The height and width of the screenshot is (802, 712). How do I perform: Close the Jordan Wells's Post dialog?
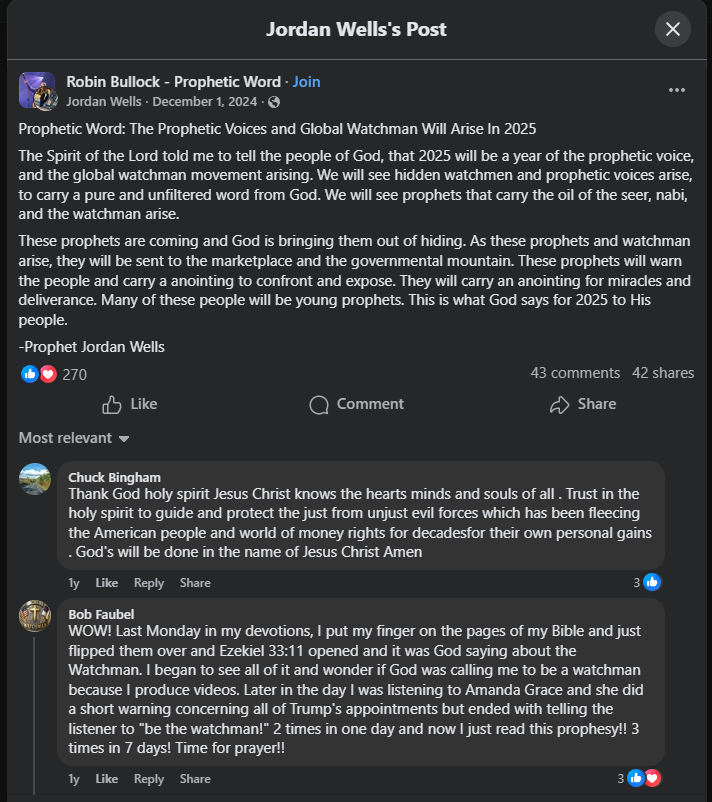[x=673, y=29]
